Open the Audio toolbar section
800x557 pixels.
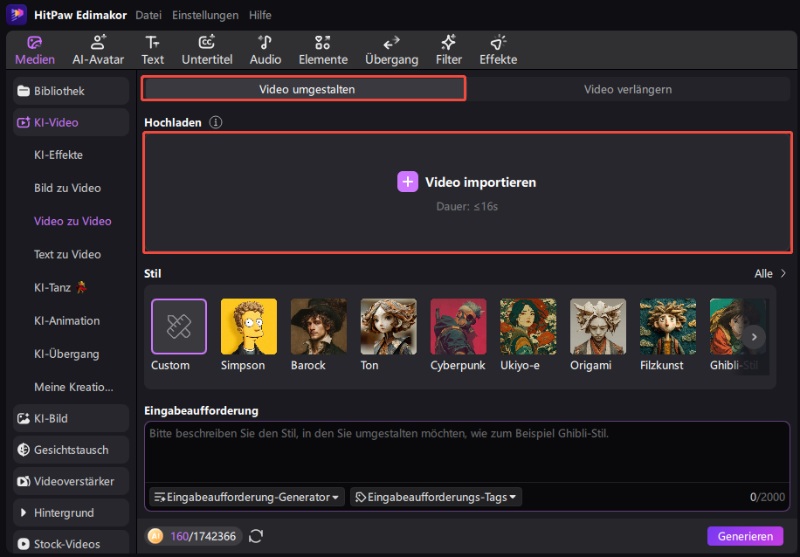coord(265,49)
